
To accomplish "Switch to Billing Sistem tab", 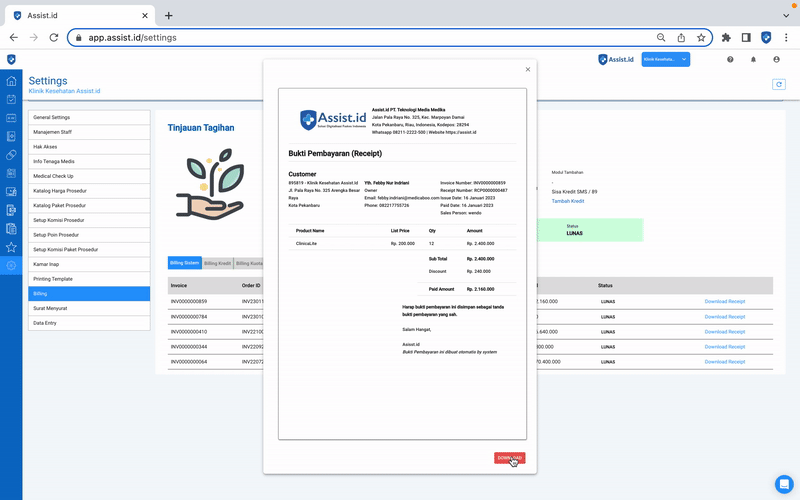I will [x=185, y=263].
